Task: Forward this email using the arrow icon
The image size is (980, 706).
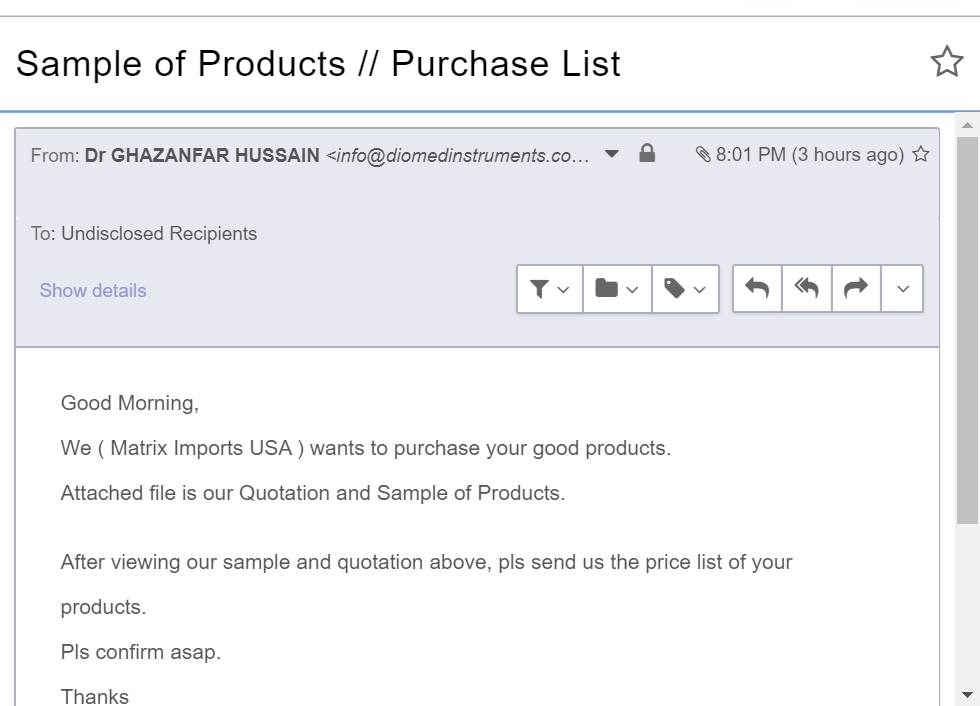Action: pyautogui.click(x=856, y=289)
